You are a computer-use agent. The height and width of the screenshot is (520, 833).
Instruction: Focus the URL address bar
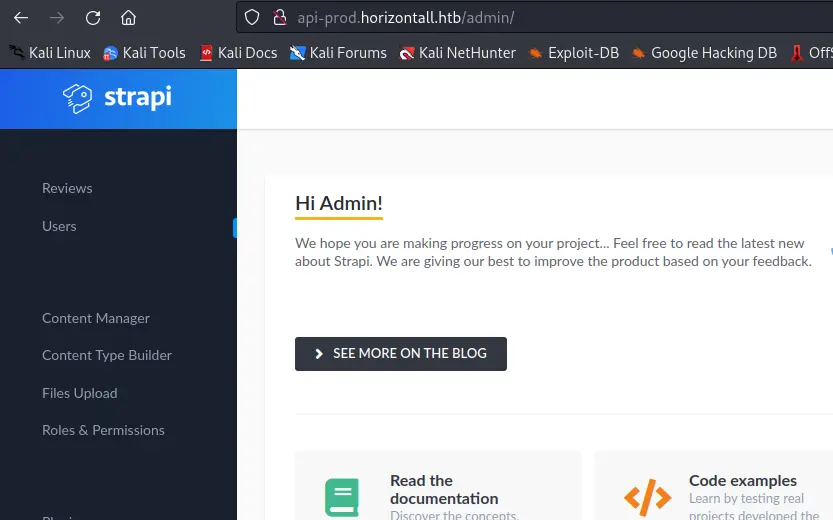point(534,18)
